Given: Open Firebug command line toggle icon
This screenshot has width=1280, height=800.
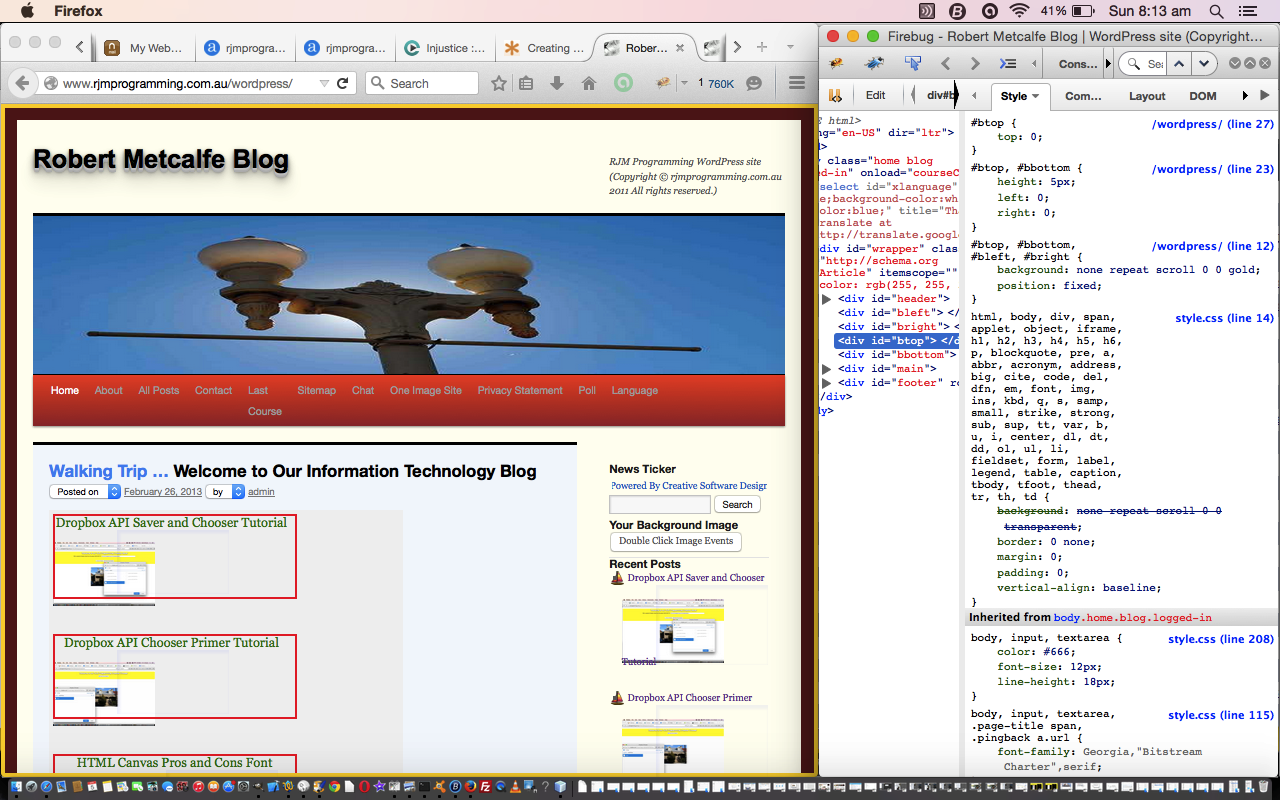Looking at the screenshot, I should (x=1008, y=63).
